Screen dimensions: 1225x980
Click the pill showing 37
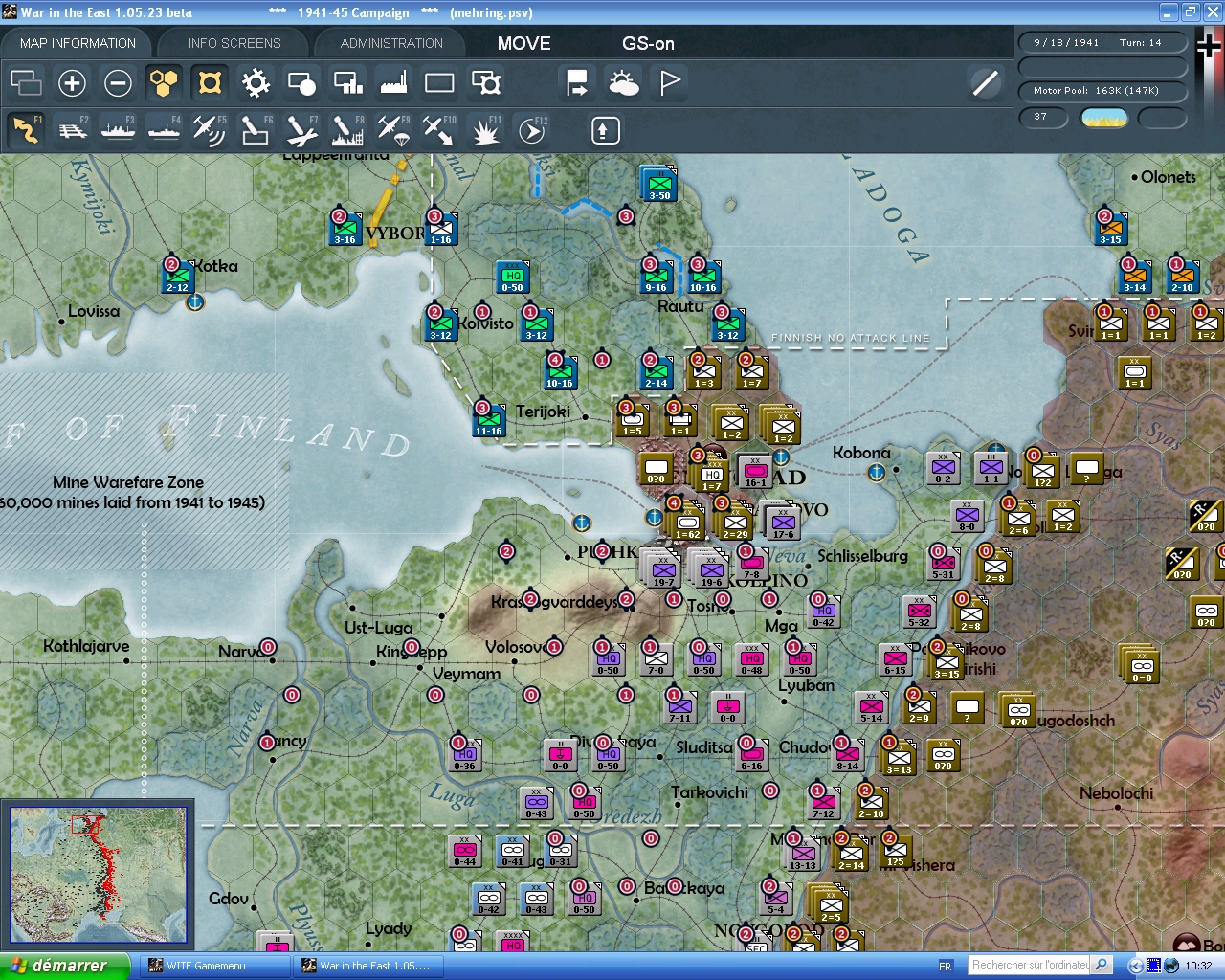click(x=1043, y=118)
